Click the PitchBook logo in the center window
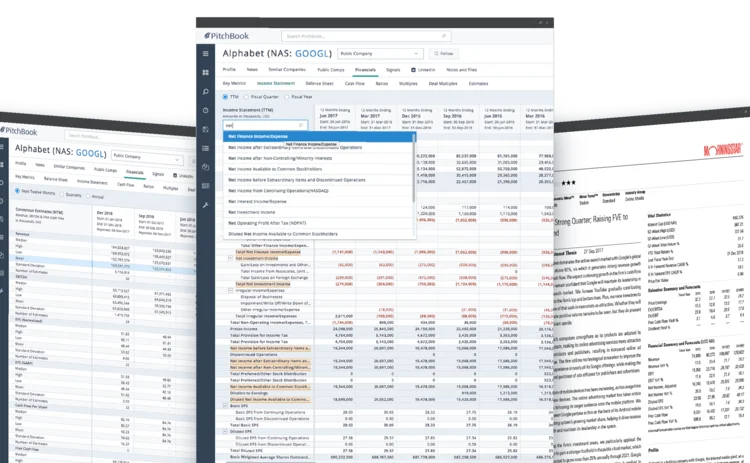This screenshot has width=750, height=463. (227, 36)
